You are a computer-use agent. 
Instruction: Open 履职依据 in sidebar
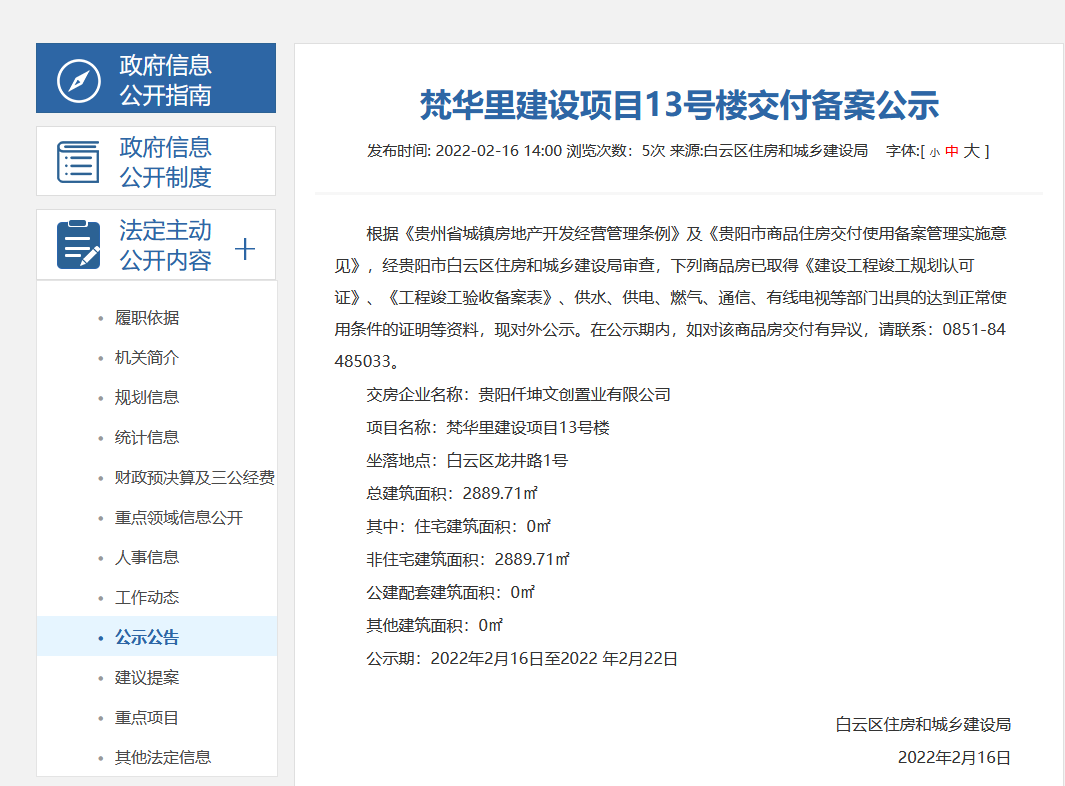click(x=147, y=318)
